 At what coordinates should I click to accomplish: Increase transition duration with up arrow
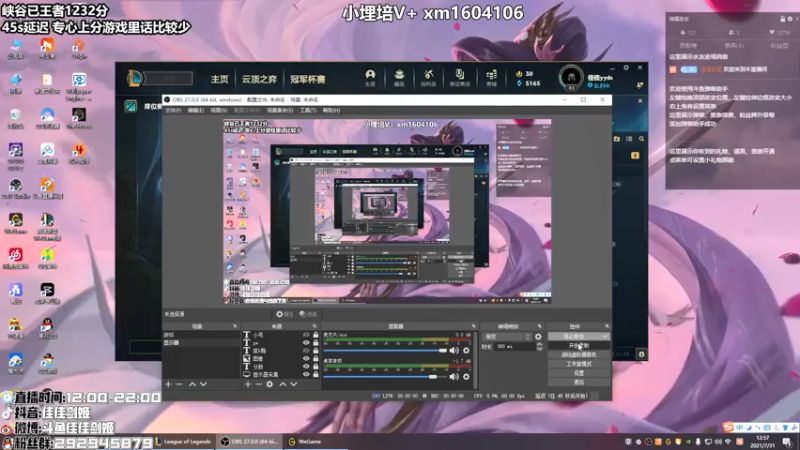coord(539,344)
